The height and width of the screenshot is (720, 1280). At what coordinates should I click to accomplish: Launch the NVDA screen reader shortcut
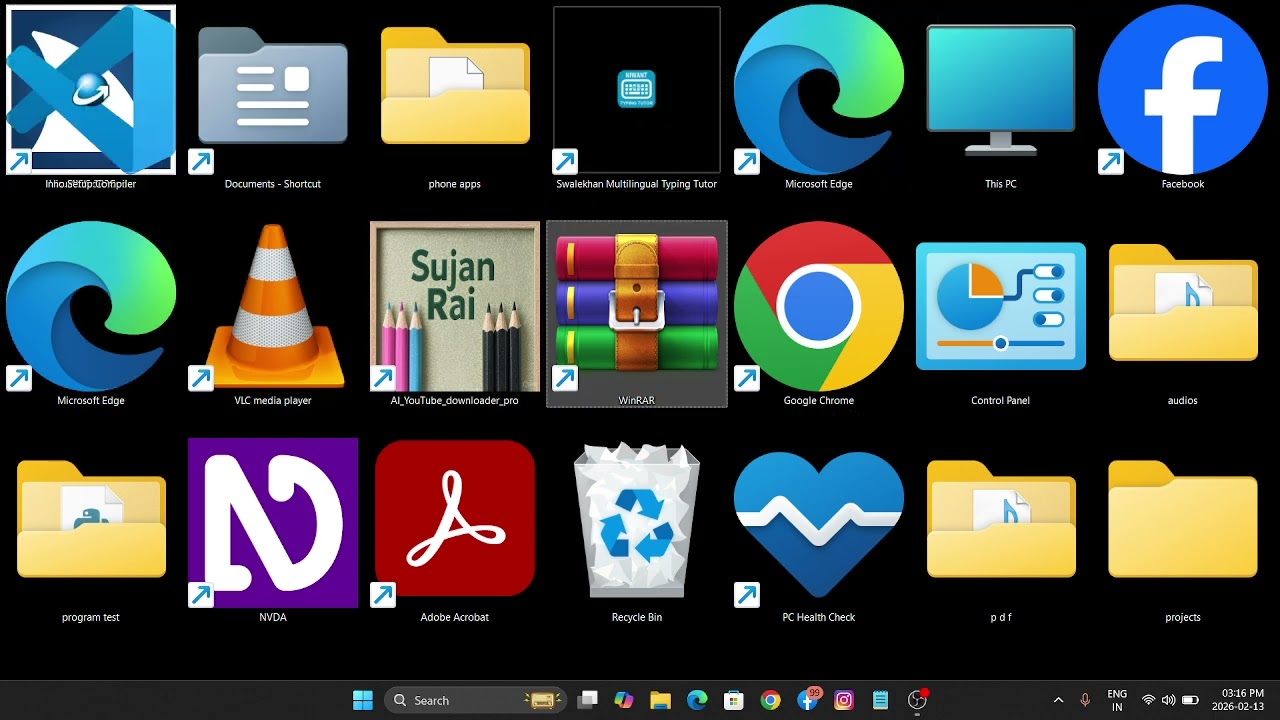click(x=273, y=531)
